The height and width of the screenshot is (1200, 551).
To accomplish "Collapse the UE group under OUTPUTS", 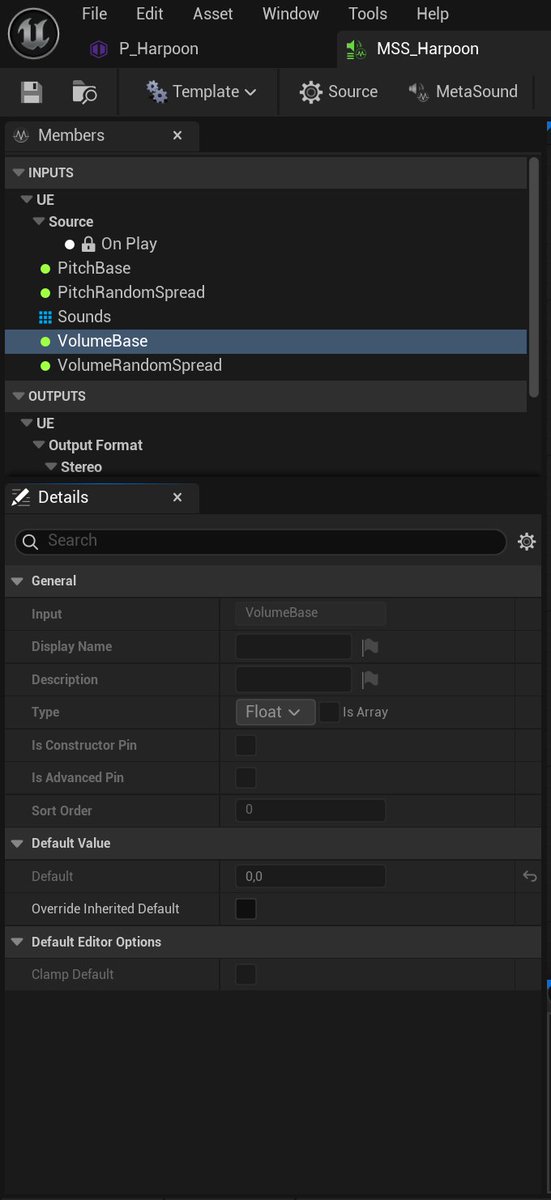I will 27,423.
